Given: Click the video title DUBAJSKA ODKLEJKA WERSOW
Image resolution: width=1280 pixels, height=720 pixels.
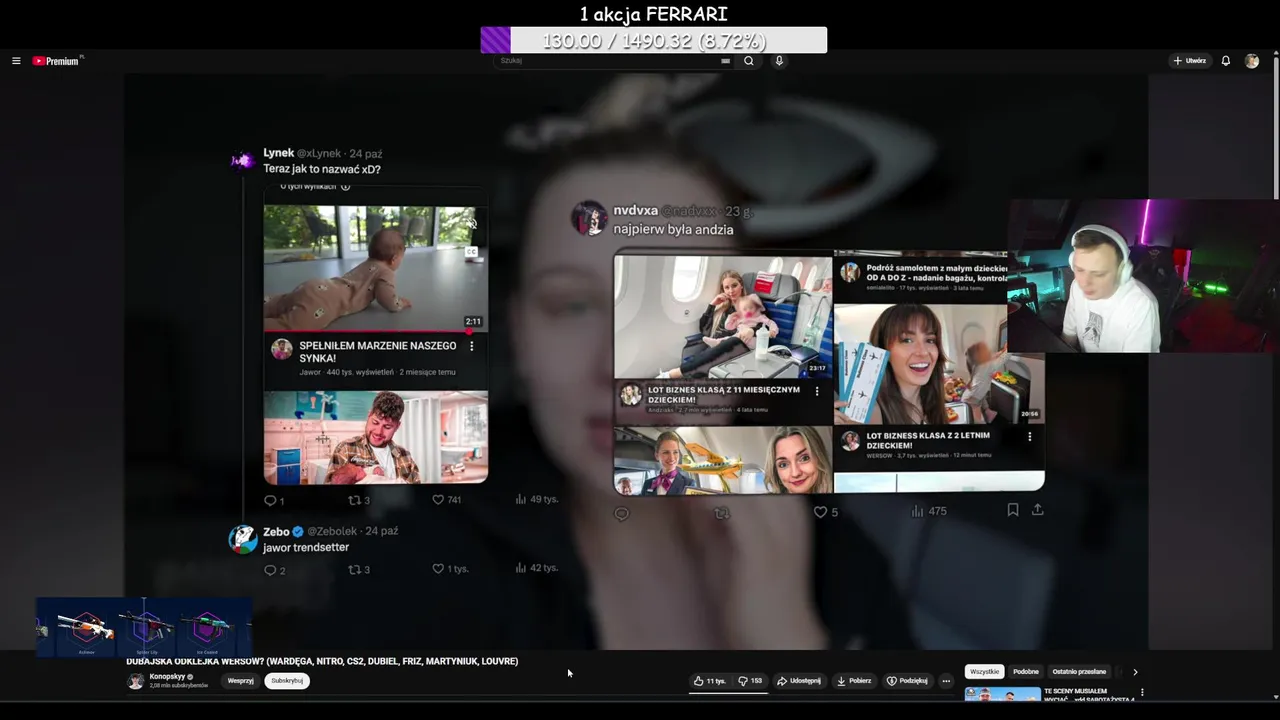Looking at the screenshot, I should (322, 661).
